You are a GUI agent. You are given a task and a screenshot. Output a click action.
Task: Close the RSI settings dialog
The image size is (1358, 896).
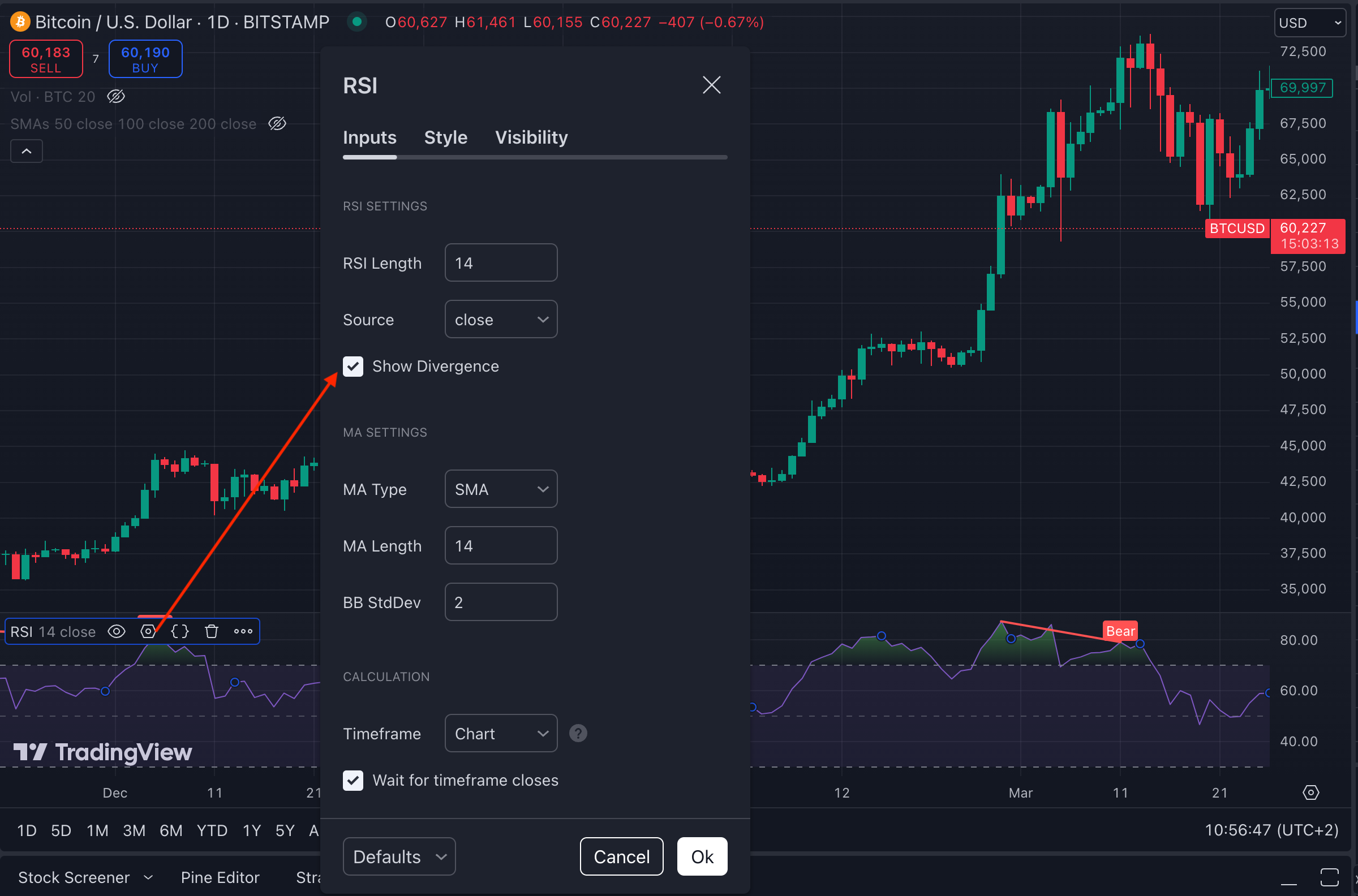point(711,85)
